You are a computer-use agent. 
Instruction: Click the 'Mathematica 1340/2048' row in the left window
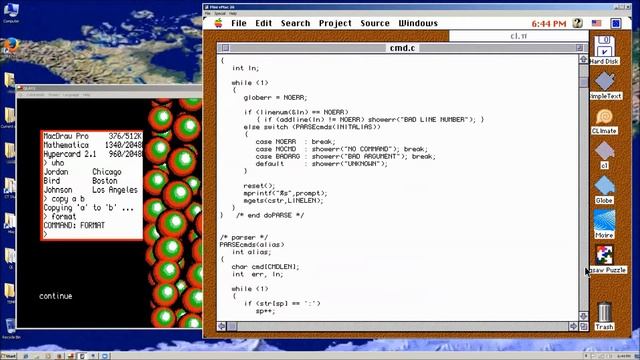[93, 145]
